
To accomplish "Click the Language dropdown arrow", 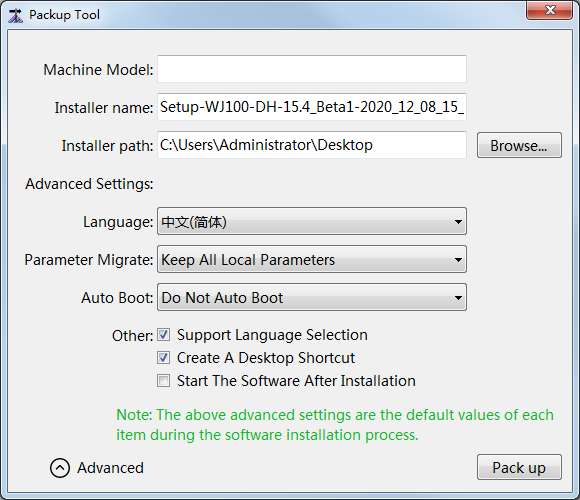I will (458, 222).
